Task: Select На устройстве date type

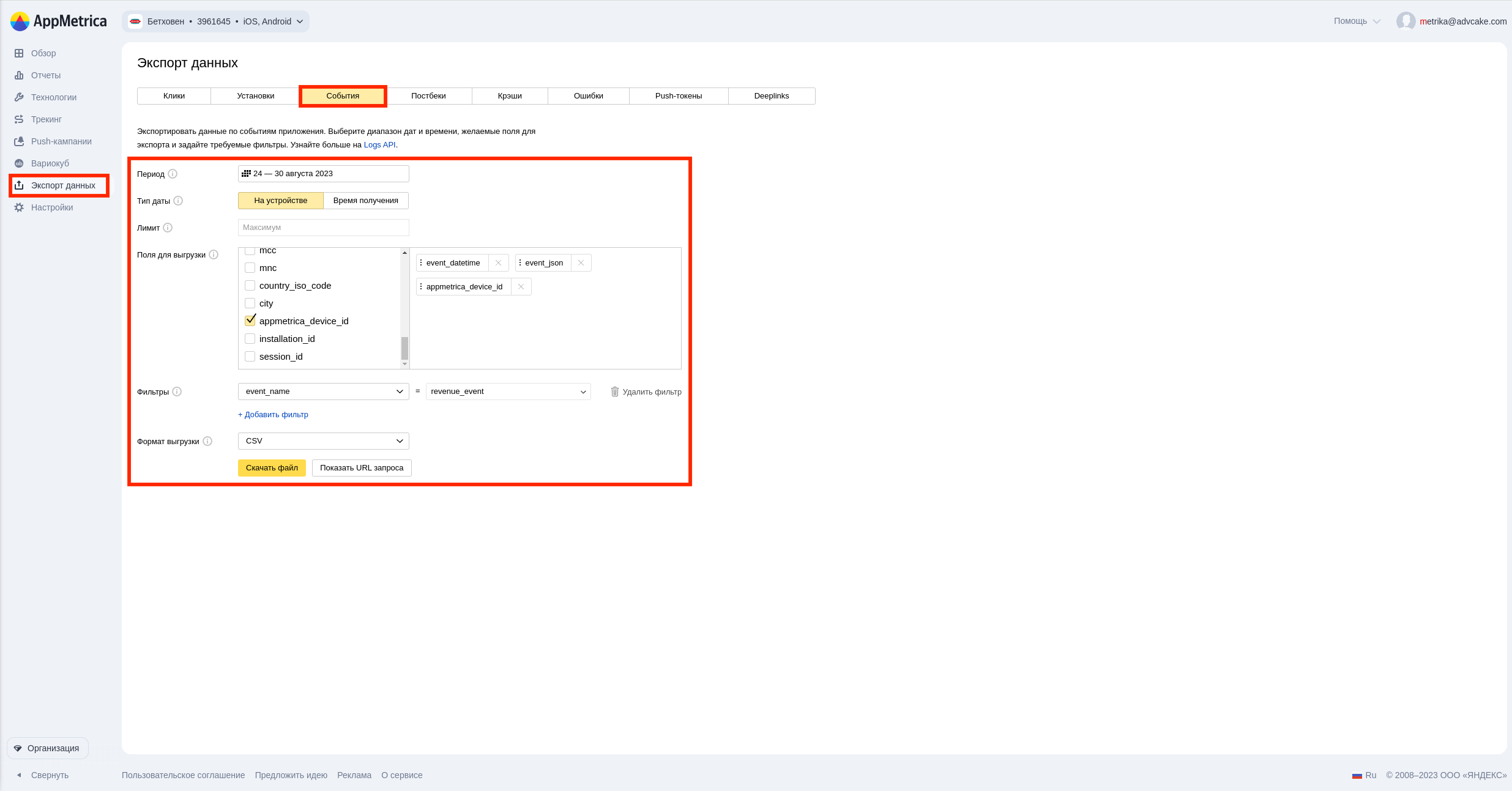Action: (x=281, y=201)
